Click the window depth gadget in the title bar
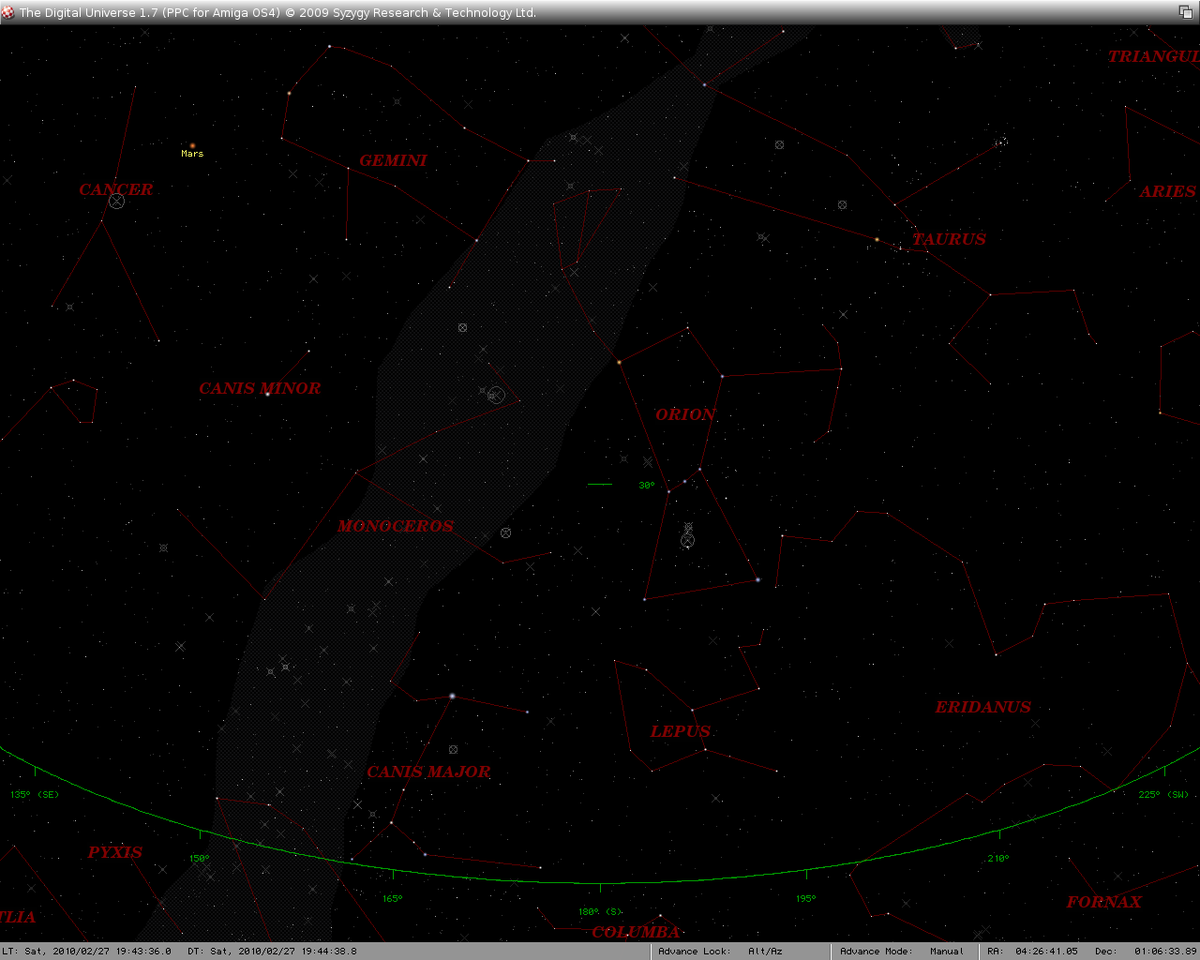Viewport: 1200px width, 960px height. [x=1186, y=12]
